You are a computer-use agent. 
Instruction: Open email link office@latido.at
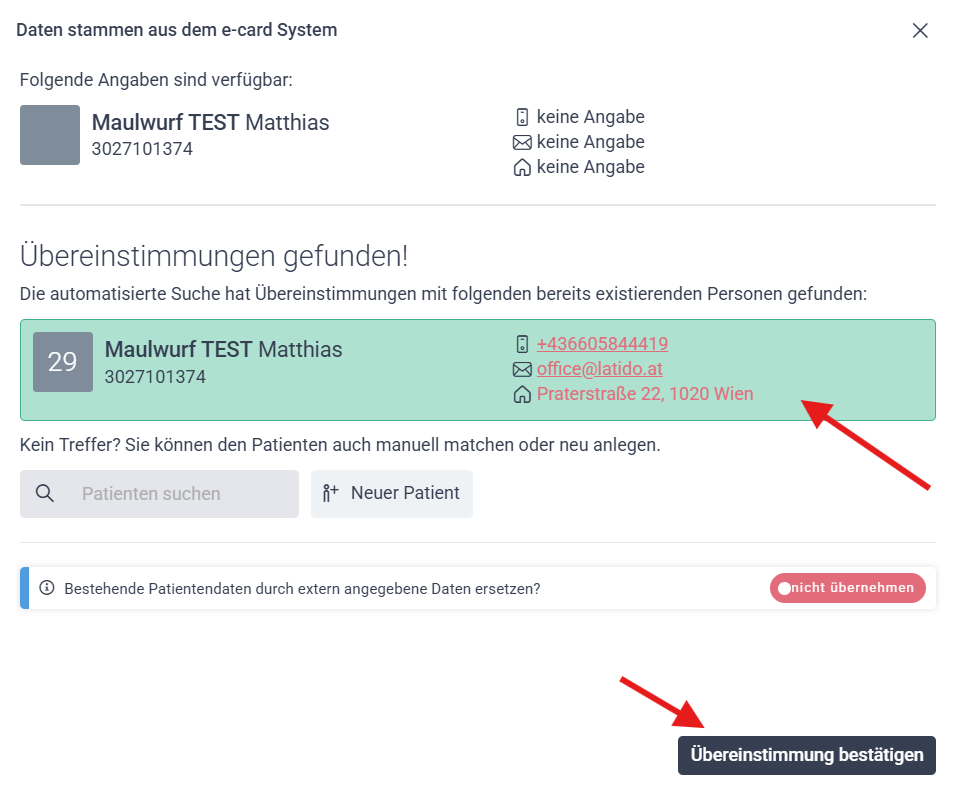click(x=599, y=369)
